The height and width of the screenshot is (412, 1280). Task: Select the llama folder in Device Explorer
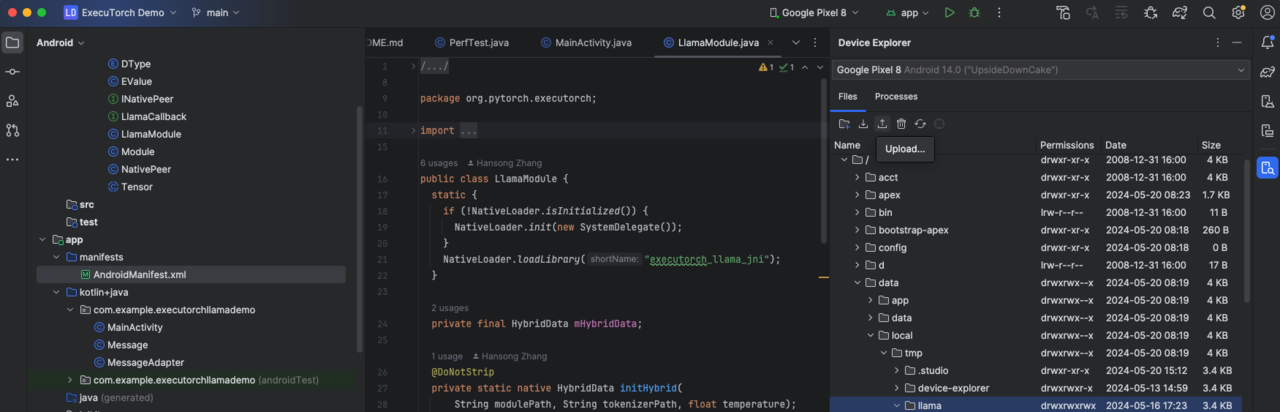pos(929,405)
